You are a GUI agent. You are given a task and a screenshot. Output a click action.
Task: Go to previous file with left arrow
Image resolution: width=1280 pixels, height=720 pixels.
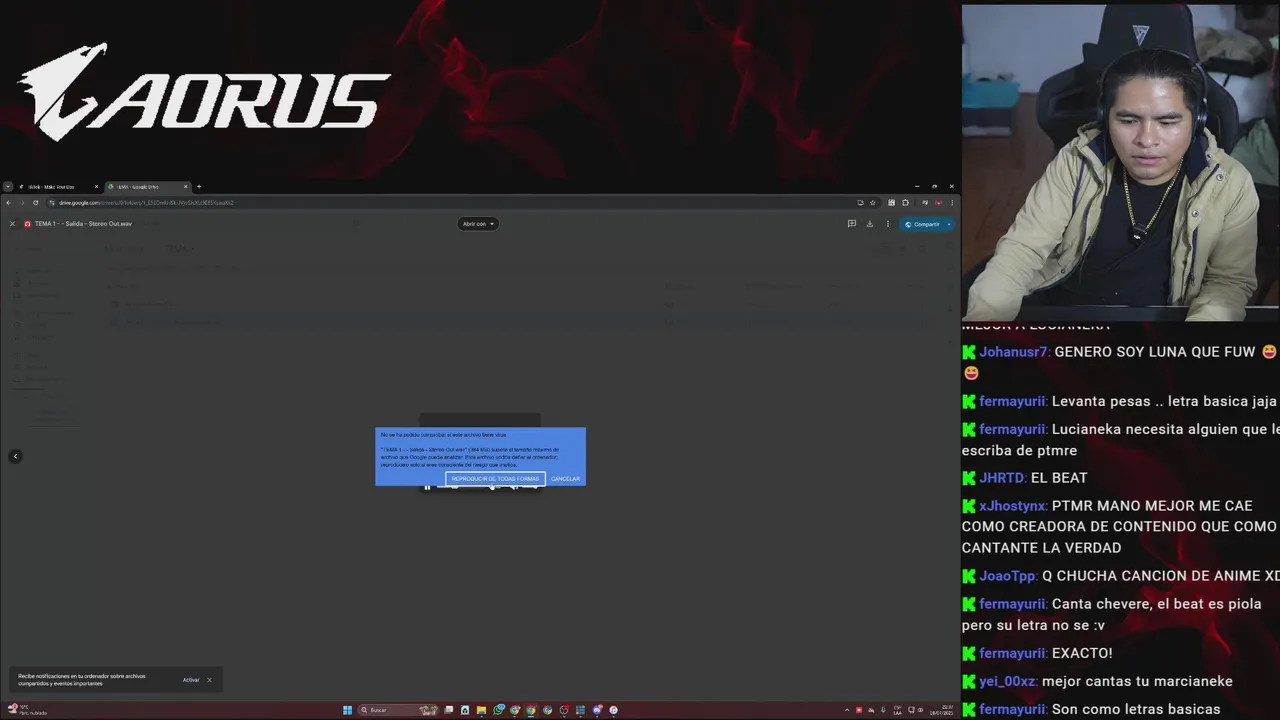pos(15,456)
